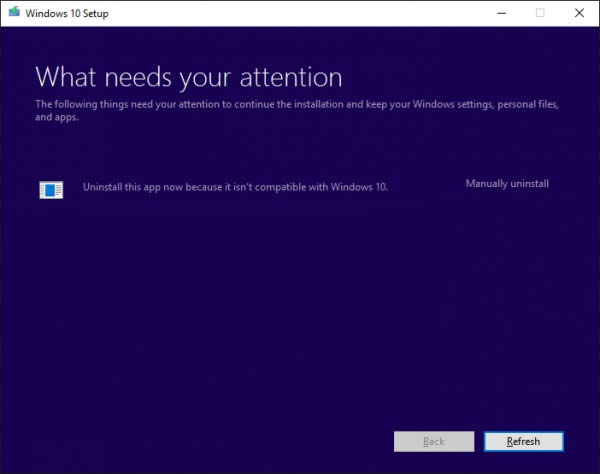Image resolution: width=600 pixels, height=474 pixels.
Task: Click the disabled maximize button
Action: pos(540,13)
